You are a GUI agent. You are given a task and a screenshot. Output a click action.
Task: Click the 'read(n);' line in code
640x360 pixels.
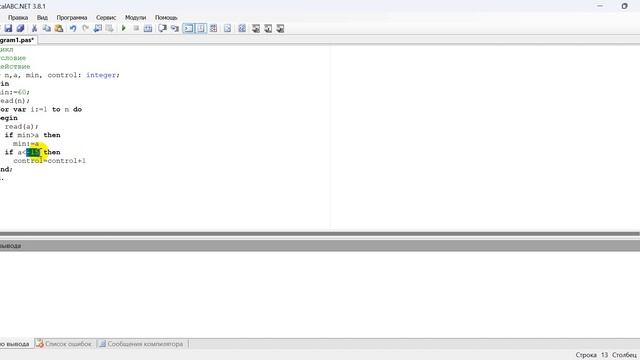[15, 101]
